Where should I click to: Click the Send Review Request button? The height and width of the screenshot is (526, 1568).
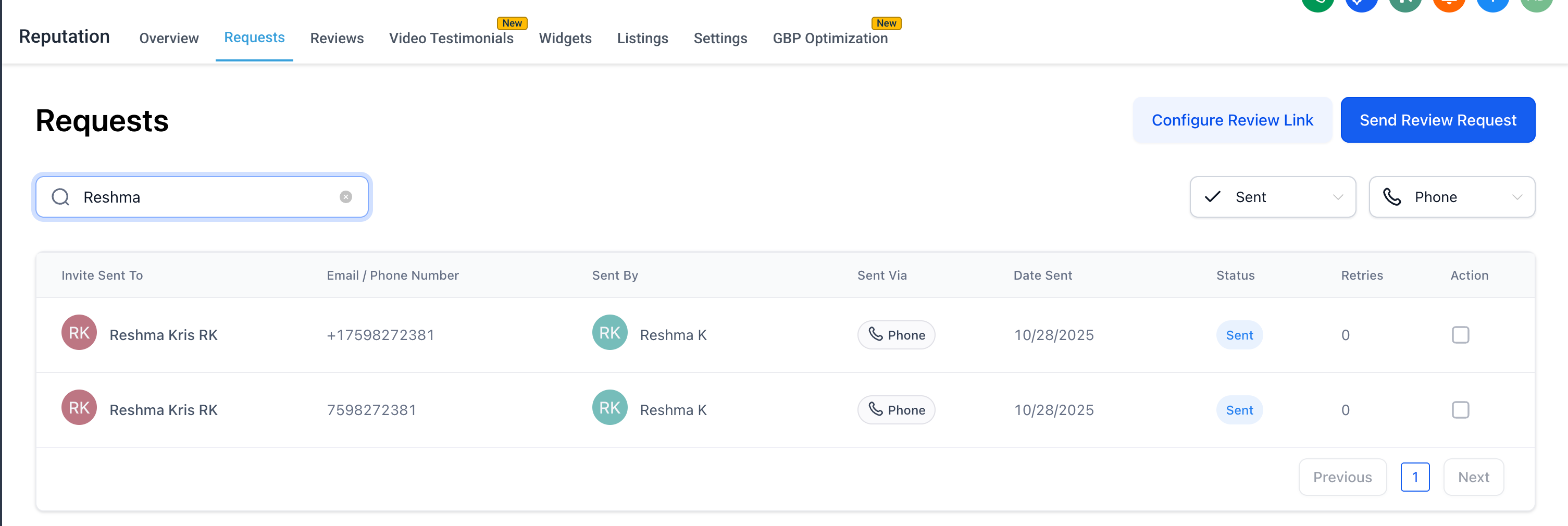pyautogui.click(x=1437, y=120)
